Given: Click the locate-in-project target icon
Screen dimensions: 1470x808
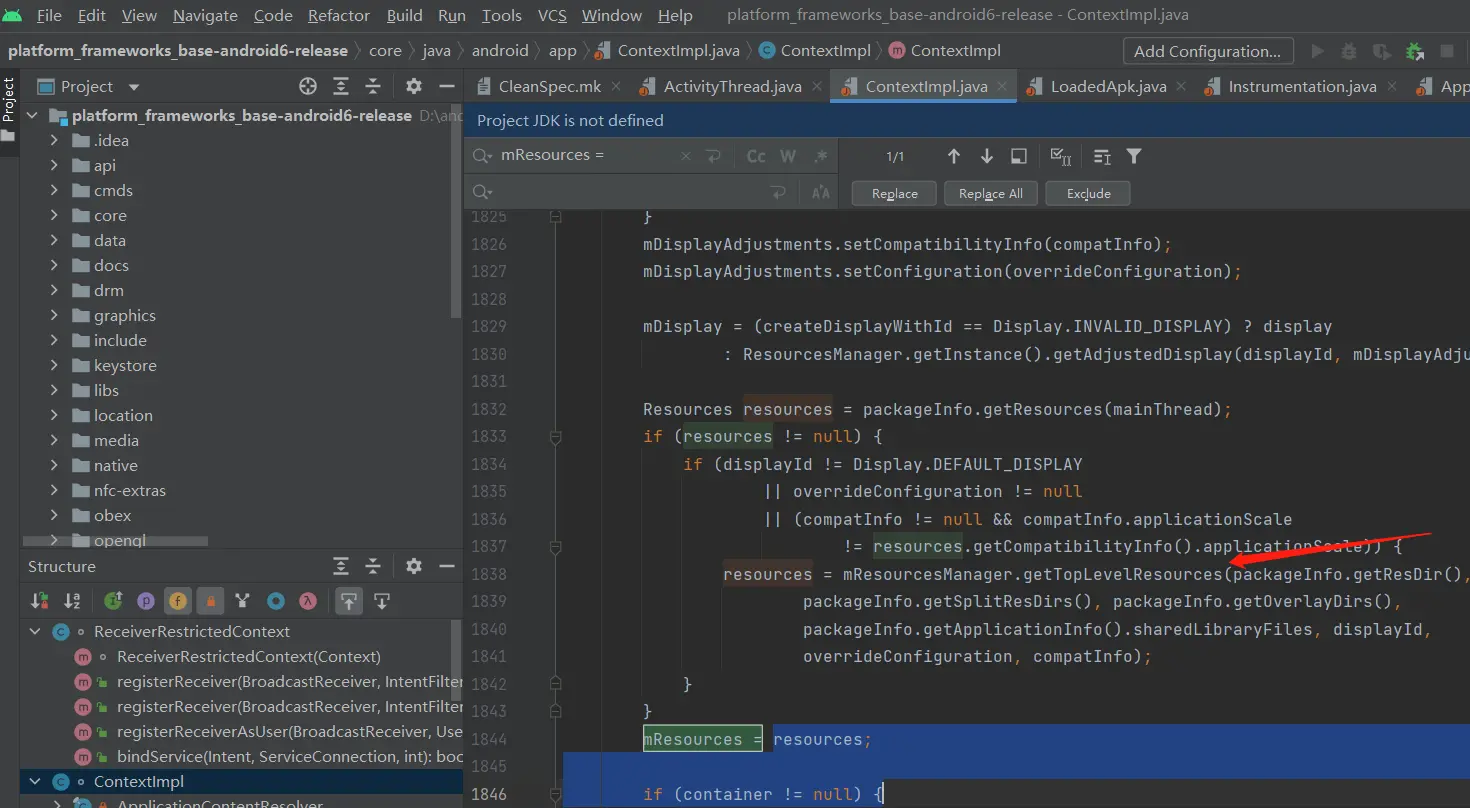Looking at the screenshot, I should point(308,87).
